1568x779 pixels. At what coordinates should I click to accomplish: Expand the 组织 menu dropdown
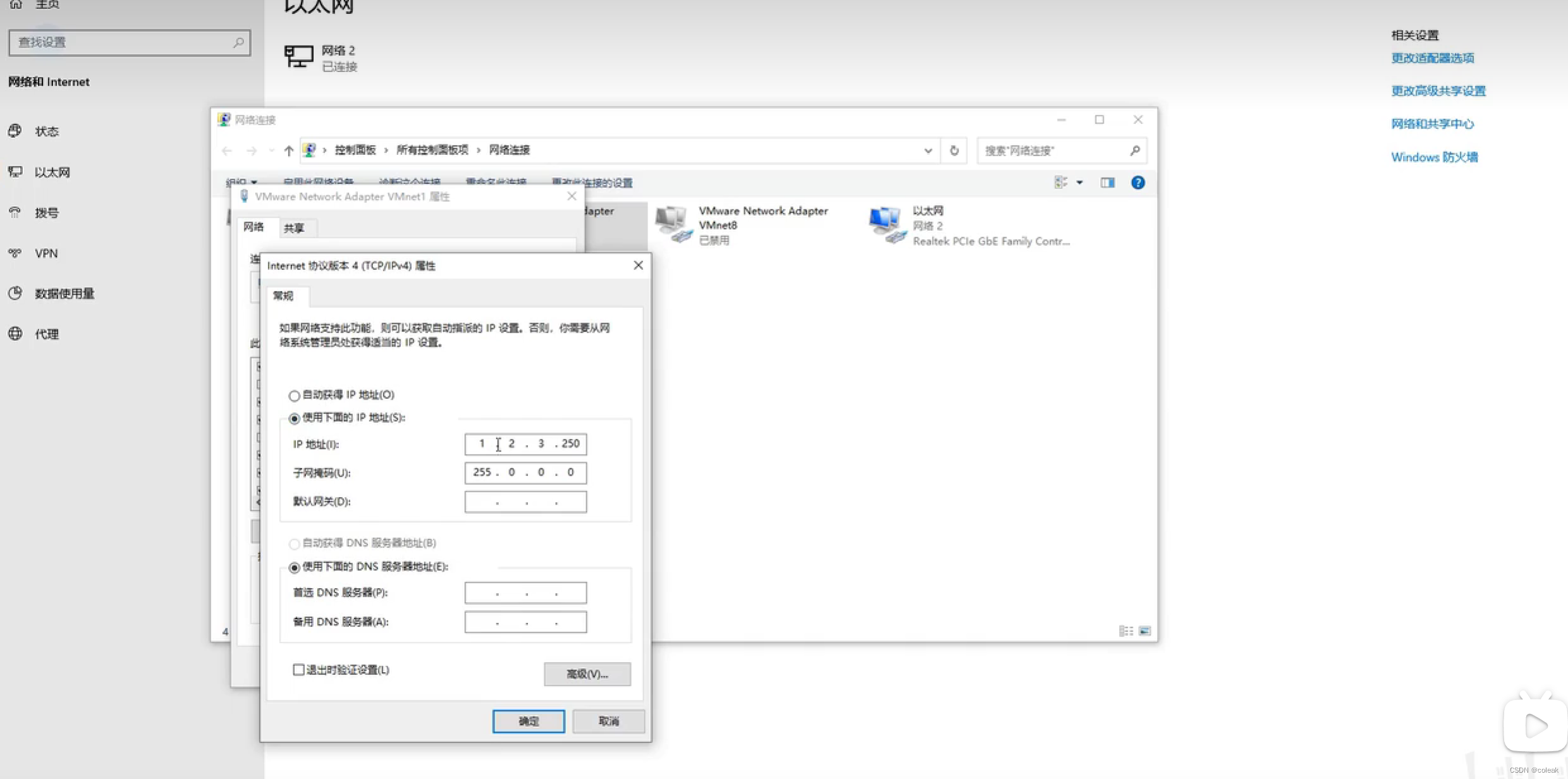coord(242,183)
